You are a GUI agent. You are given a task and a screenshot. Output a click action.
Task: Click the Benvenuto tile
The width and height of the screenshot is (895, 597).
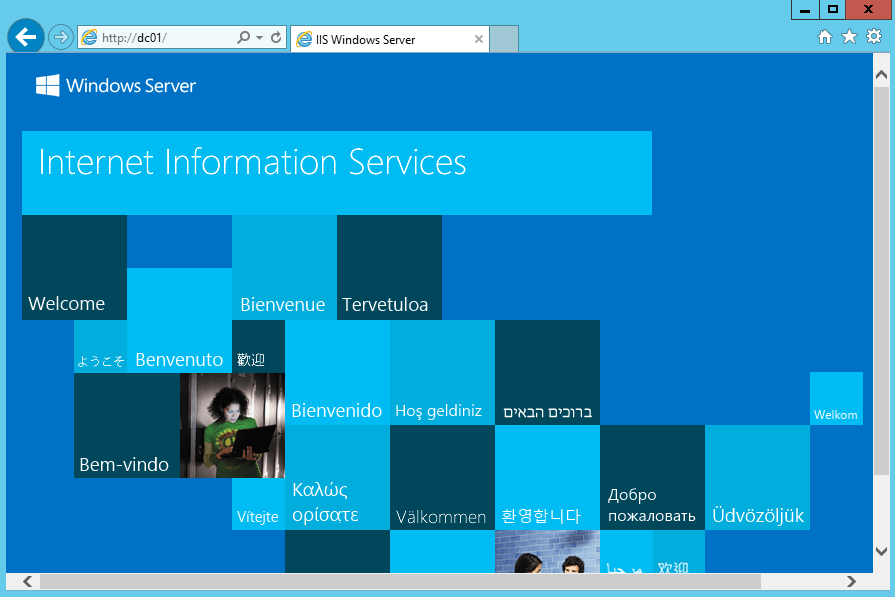179,320
